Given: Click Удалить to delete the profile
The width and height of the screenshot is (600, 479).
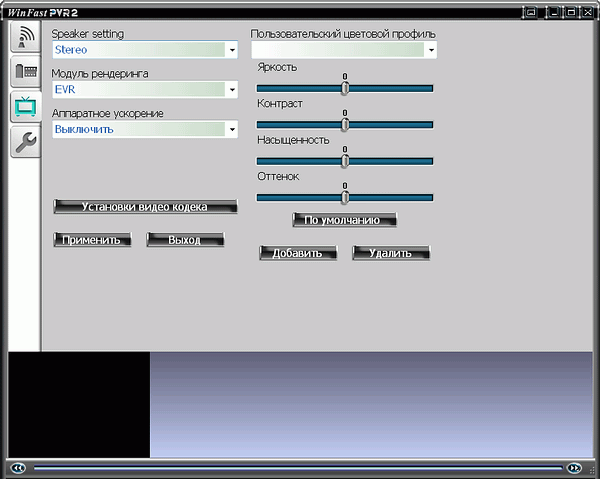Looking at the screenshot, I should 390,253.
